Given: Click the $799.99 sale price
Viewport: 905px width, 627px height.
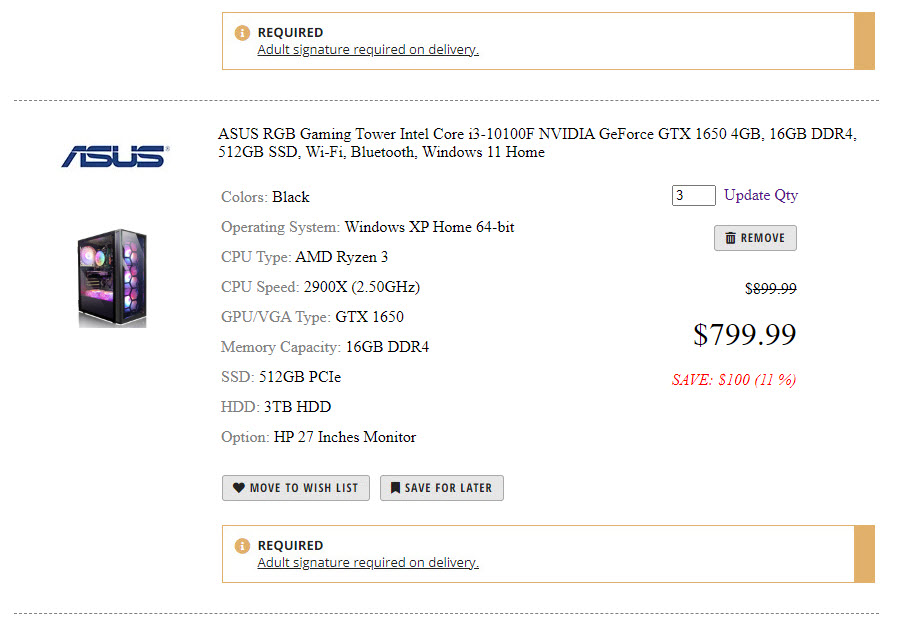Looking at the screenshot, I should (x=745, y=334).
